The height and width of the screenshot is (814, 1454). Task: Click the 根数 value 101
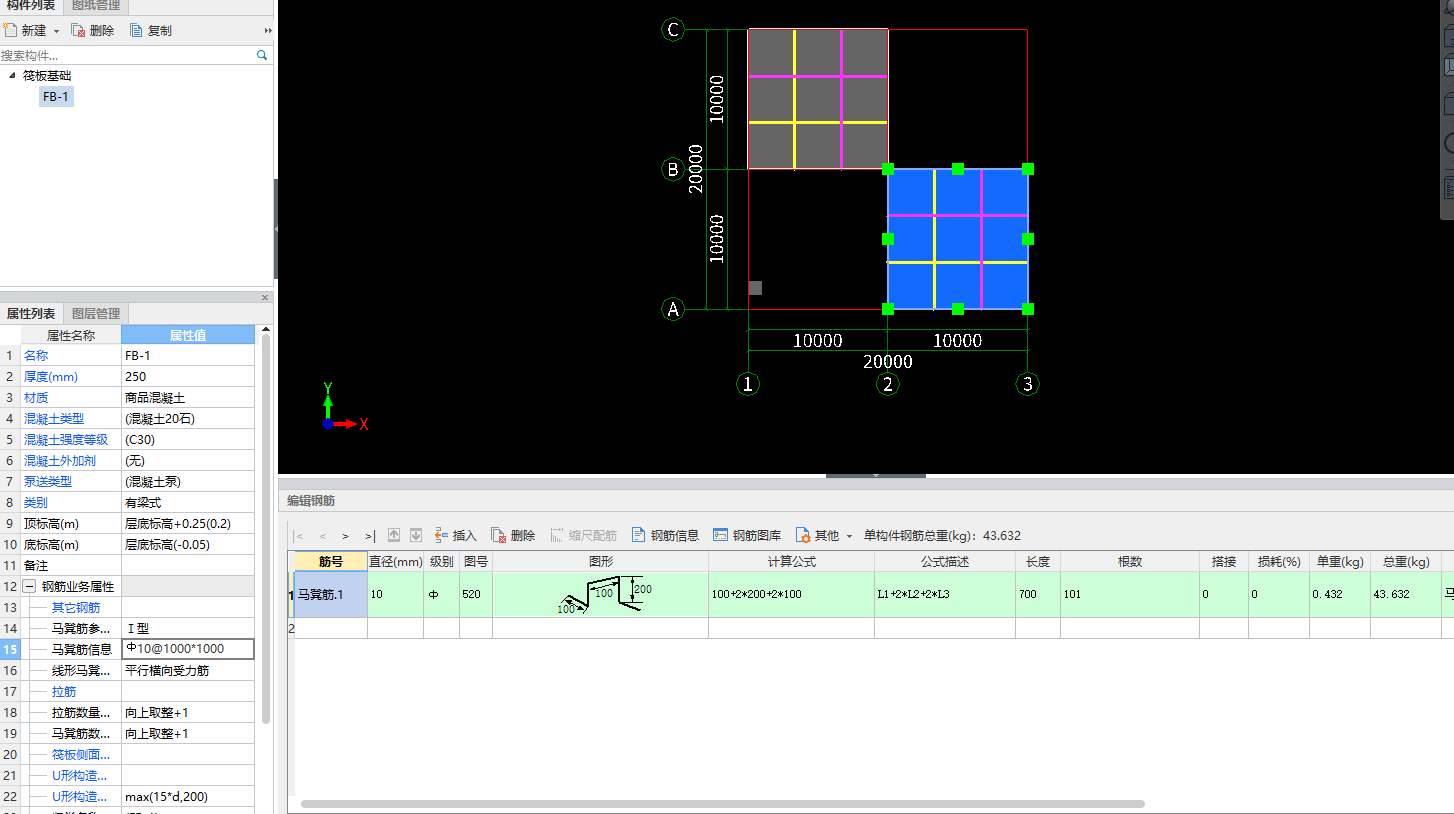click(x=1130, y=595)
